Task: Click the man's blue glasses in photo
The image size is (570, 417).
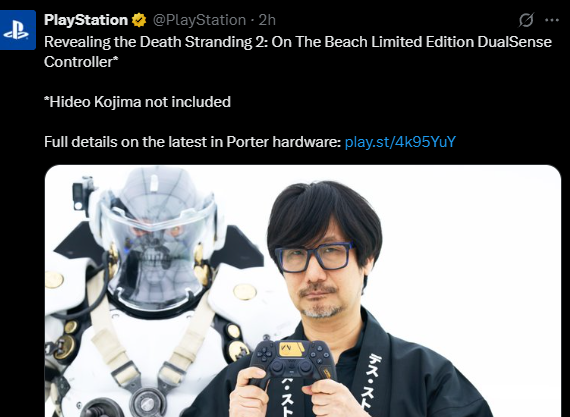Action: click(x=314, y=257)
